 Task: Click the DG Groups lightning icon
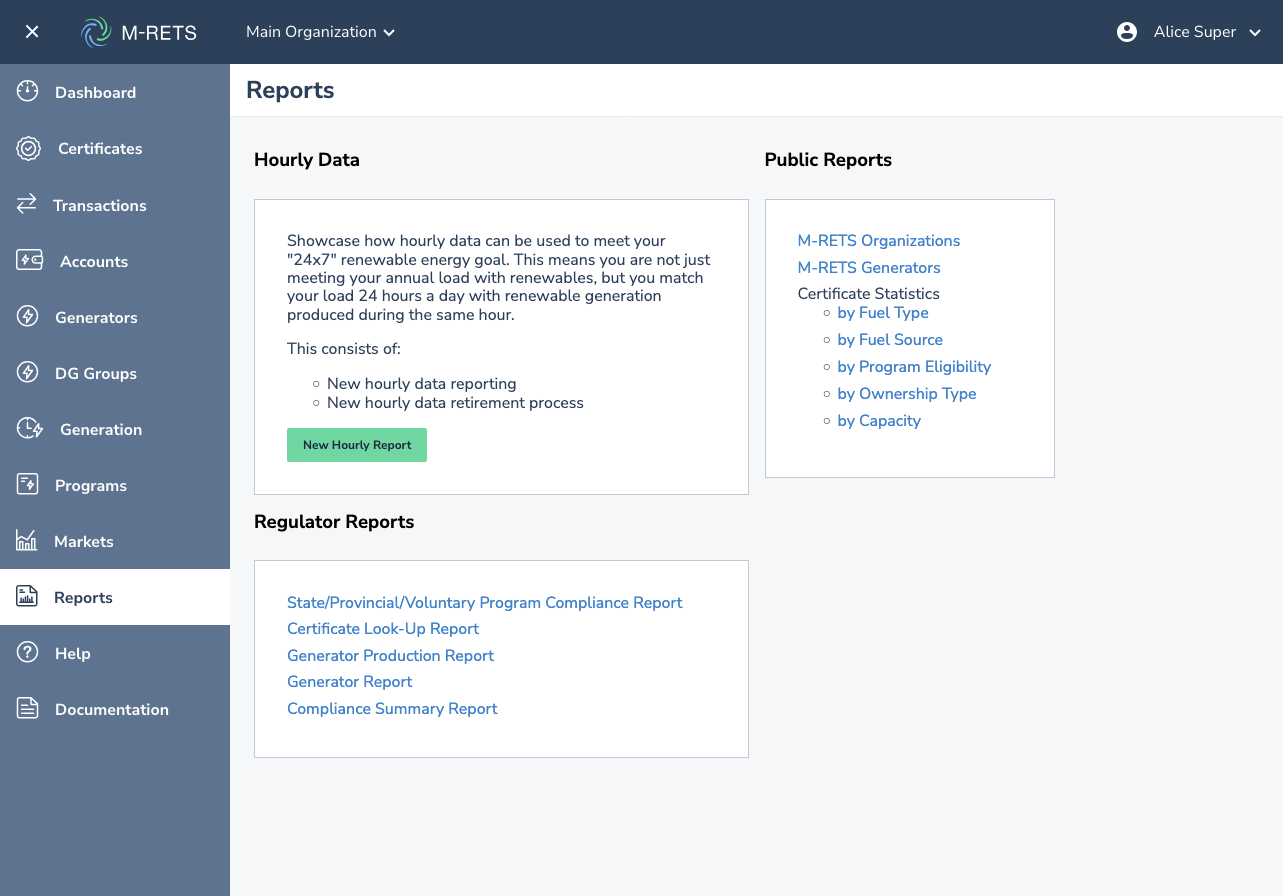coord(28,372)
